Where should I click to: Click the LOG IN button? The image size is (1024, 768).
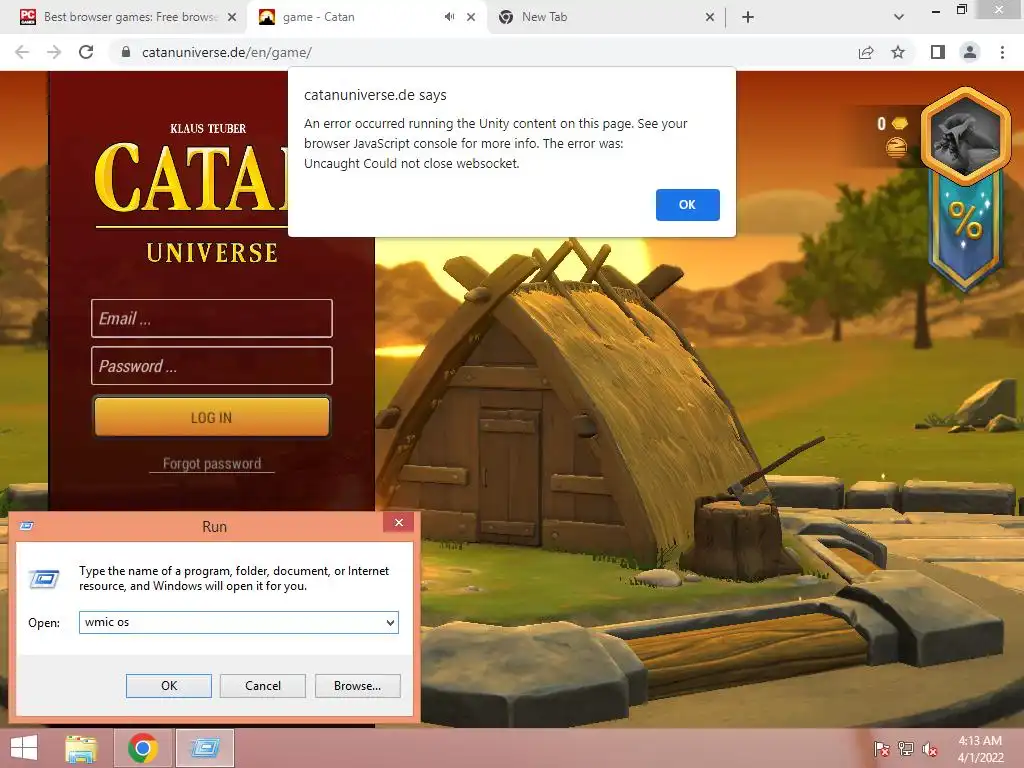click(212, 417)
